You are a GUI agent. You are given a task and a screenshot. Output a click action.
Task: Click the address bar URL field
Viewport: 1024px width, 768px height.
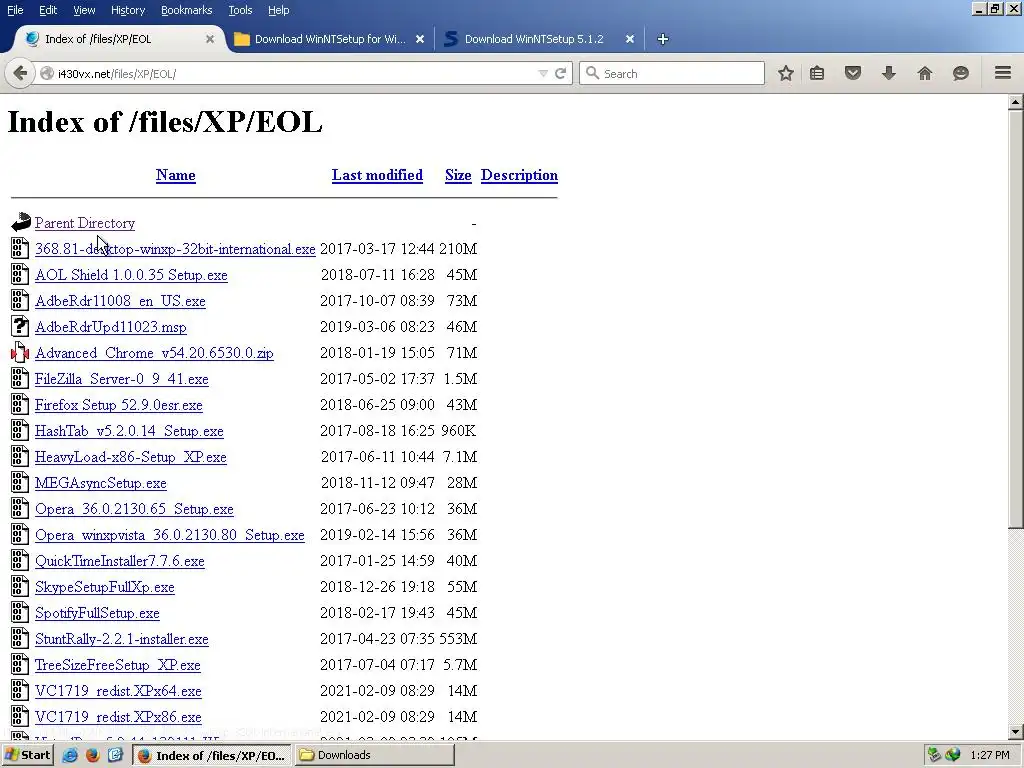(x=294, y=74)
